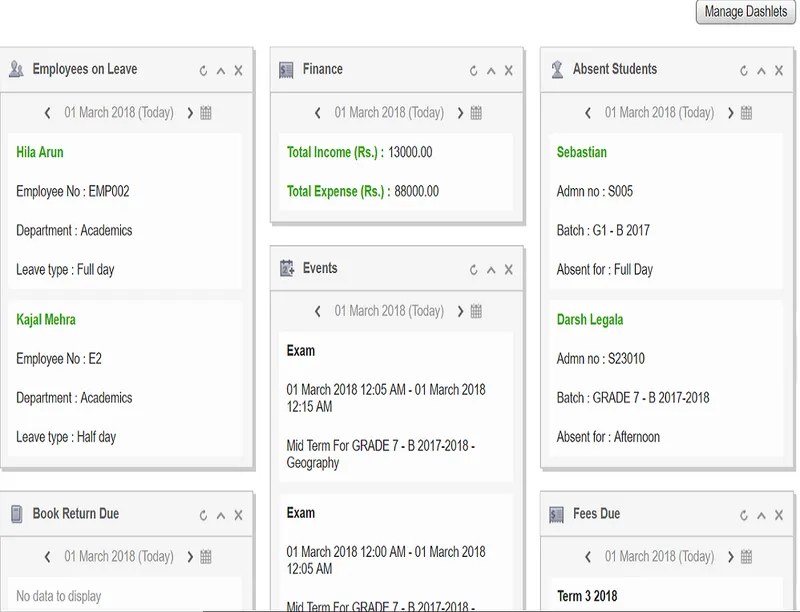This screenshot has width=800, height=612.
Task: Go to previous day in Finance dashlet
Action: pos(317,113)
